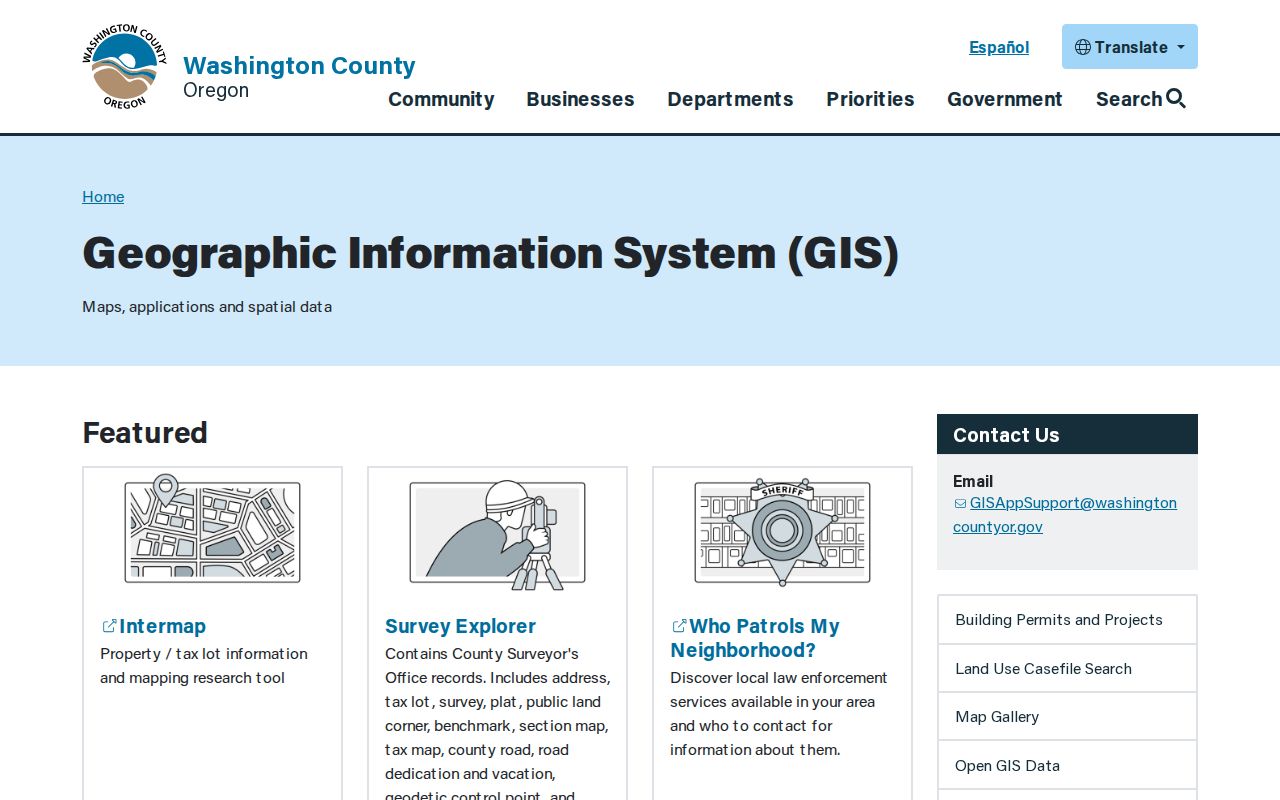Open the Businesses menu
1280x800 pixels.
[580, 99]
